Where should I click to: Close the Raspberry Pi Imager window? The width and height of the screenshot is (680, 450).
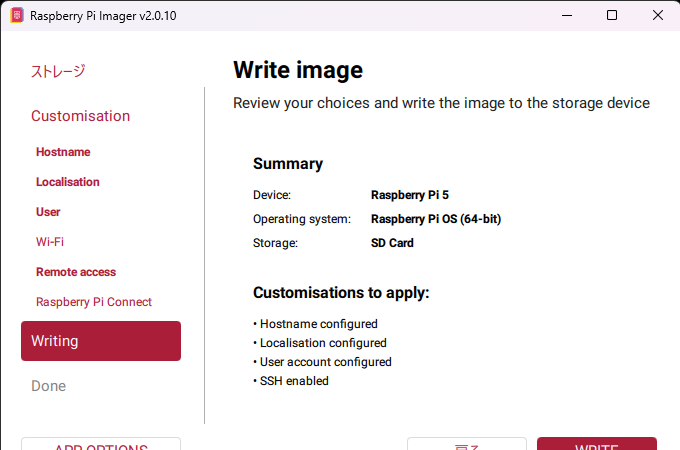[x=657, y=16]
